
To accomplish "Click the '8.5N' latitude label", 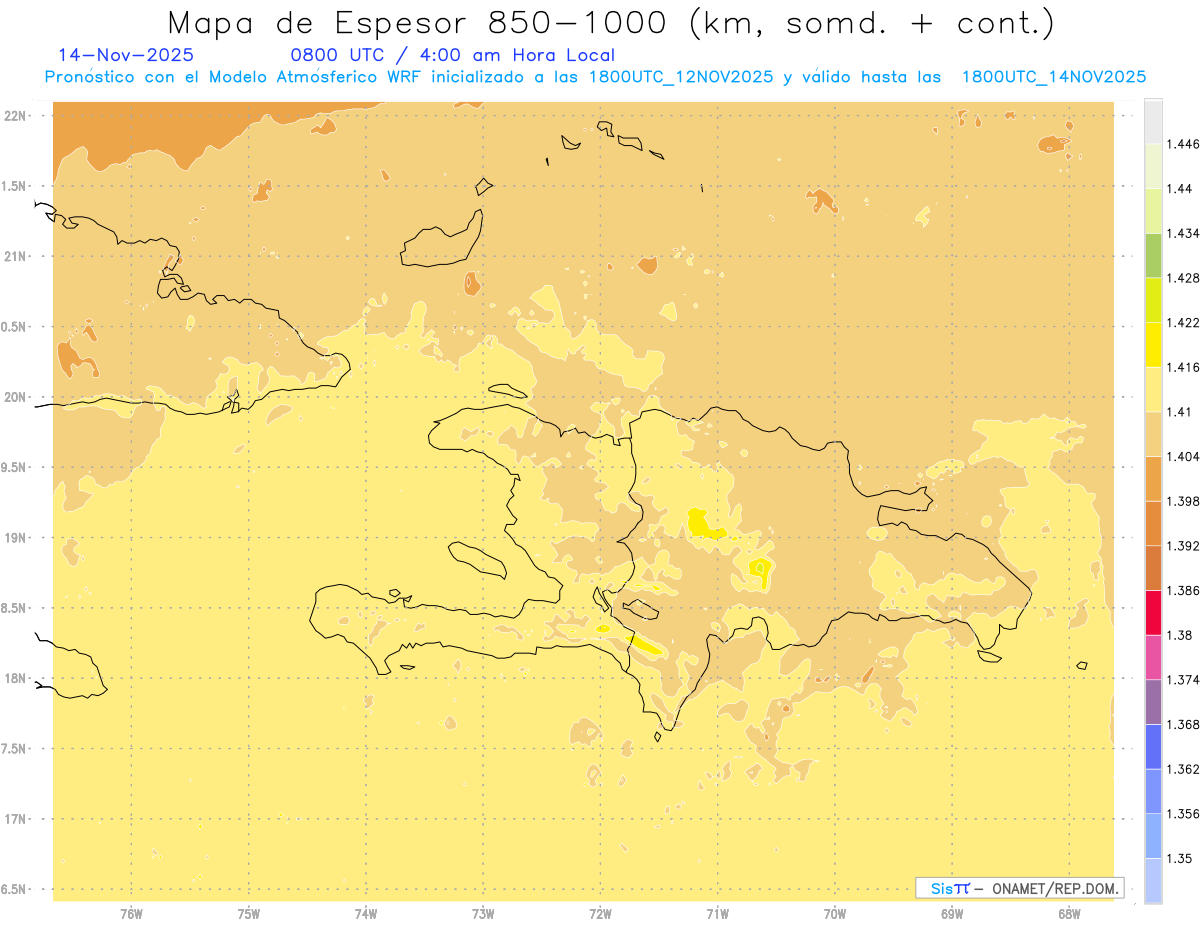I will click(14, 608).
